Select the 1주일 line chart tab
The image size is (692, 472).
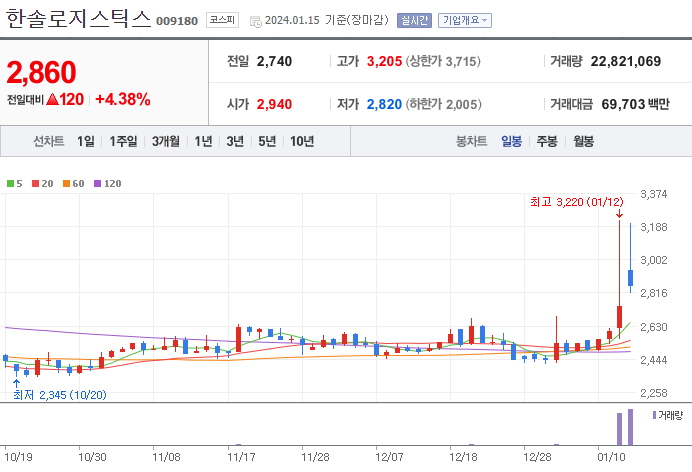pos(123,141)
